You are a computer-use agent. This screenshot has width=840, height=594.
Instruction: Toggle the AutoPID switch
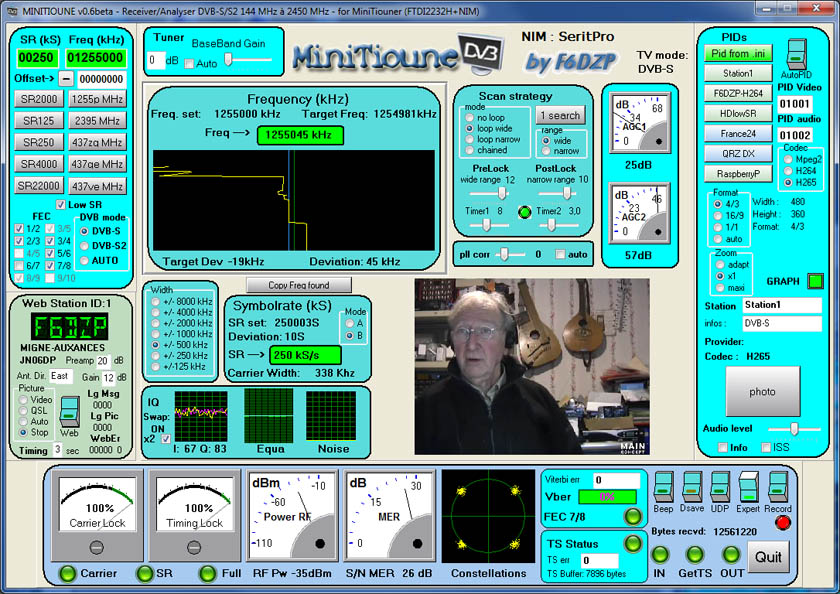[x=797, y=55]
